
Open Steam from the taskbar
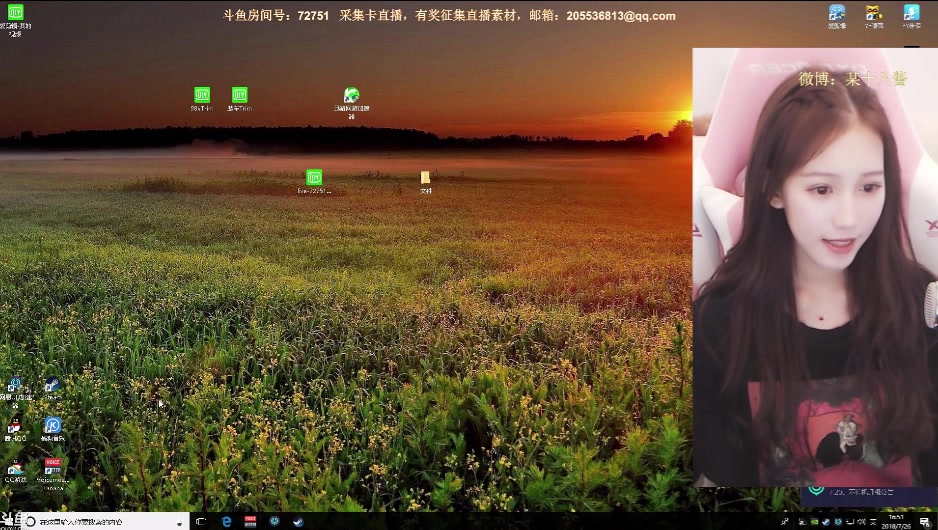[x=298, y=522]
